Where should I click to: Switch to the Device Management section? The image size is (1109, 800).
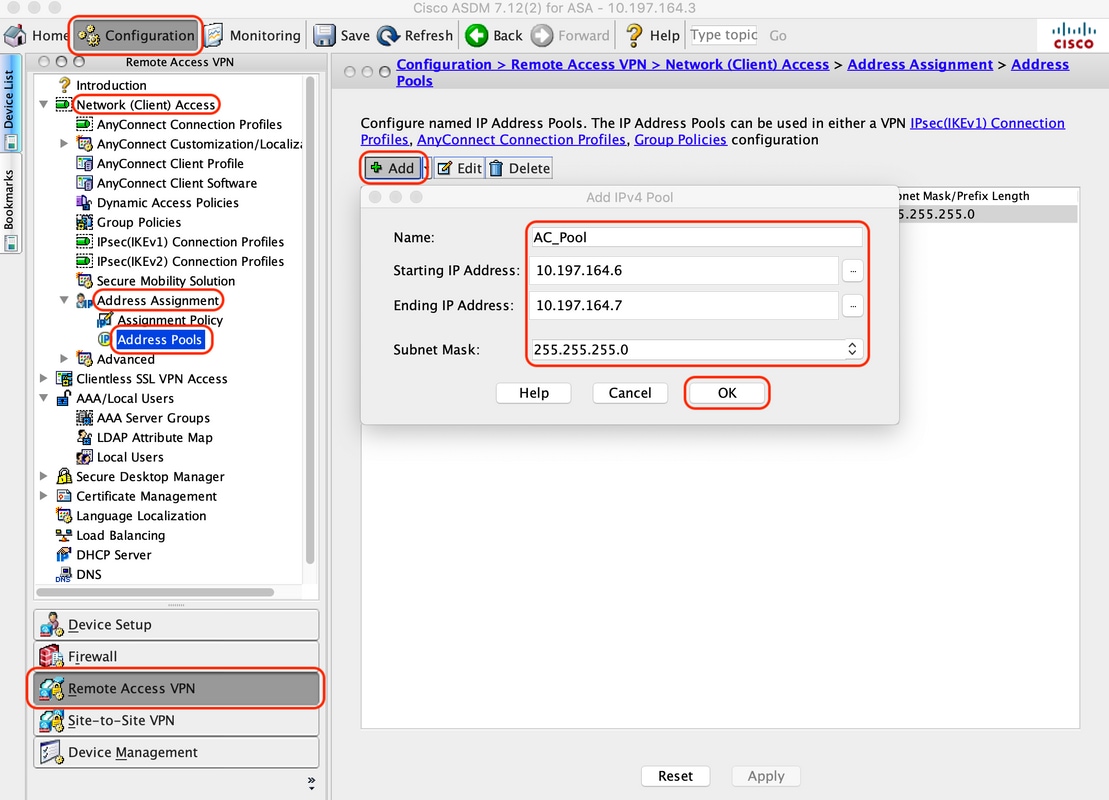pyautogui.click(x=176, y=752)
